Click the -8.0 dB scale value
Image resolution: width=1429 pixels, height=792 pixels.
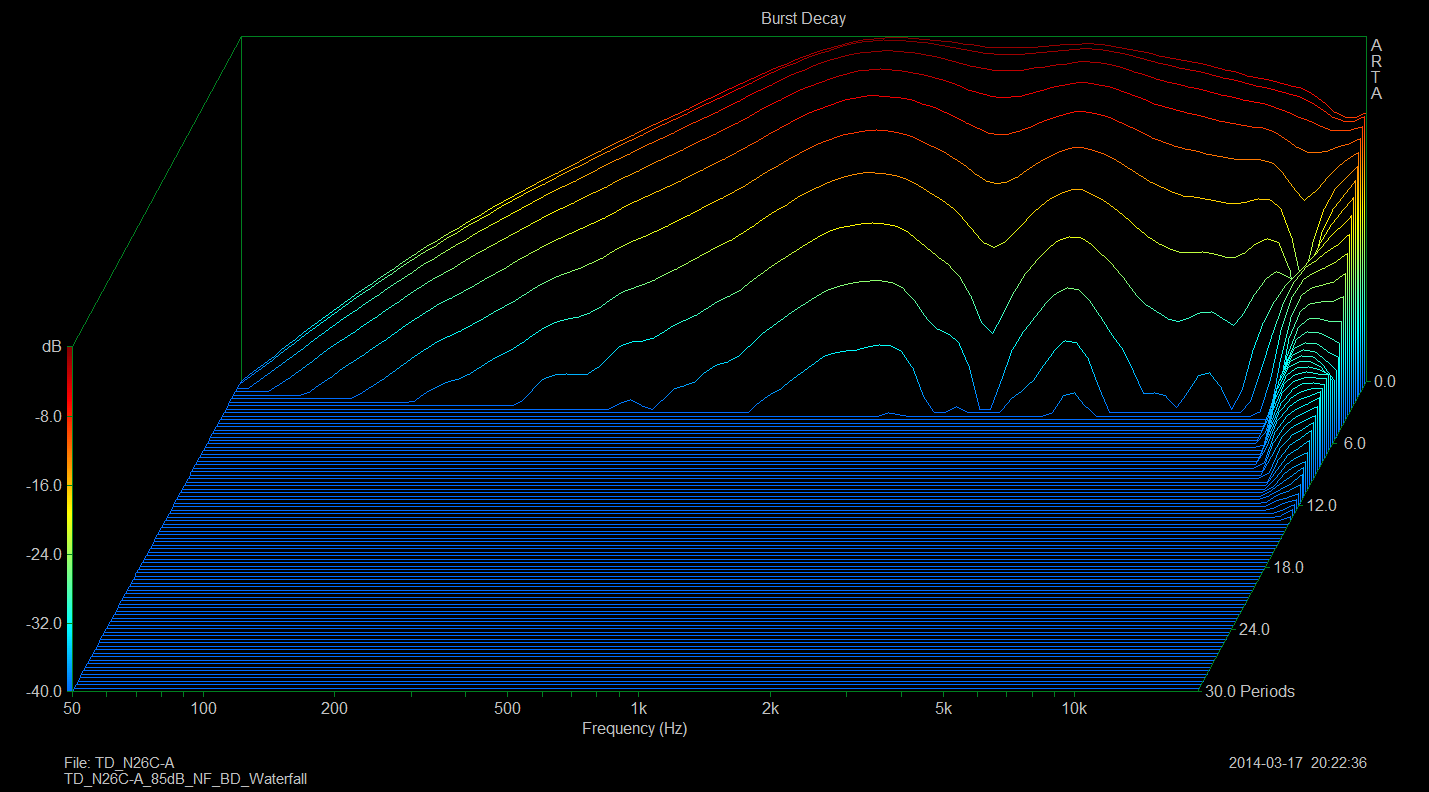(46, 416)
